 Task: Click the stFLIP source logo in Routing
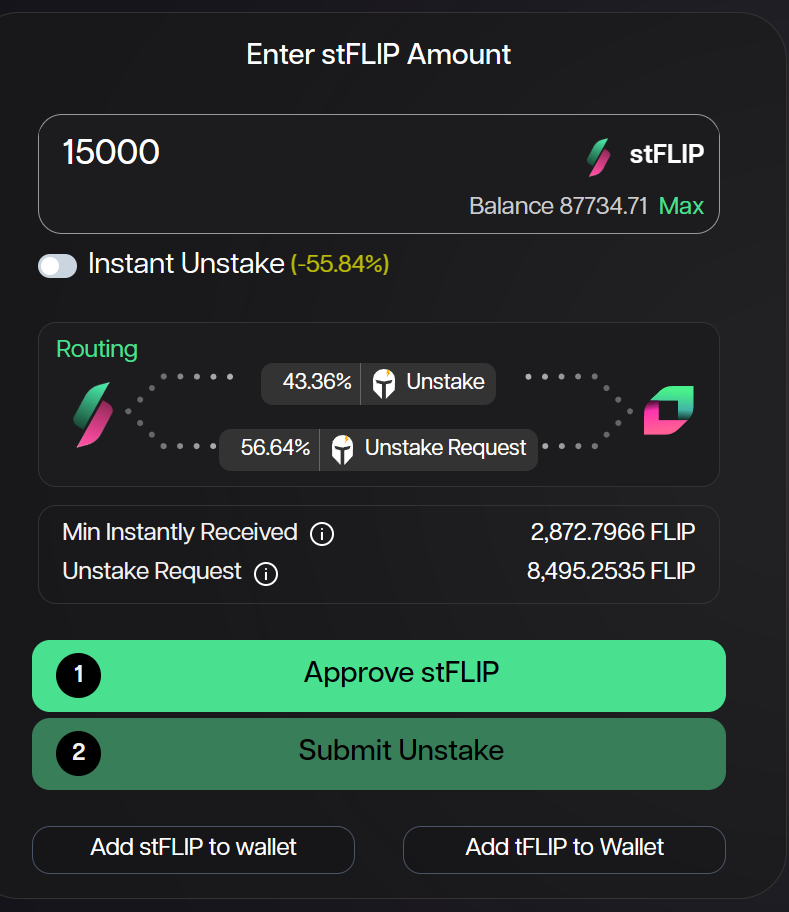pyautogui.click(x=93, y=414)
